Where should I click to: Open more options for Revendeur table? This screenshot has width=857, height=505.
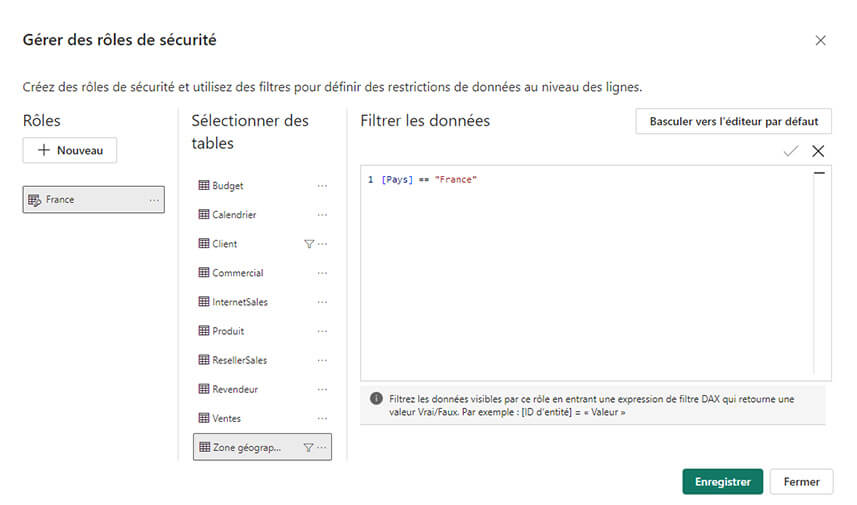[322, 389]
